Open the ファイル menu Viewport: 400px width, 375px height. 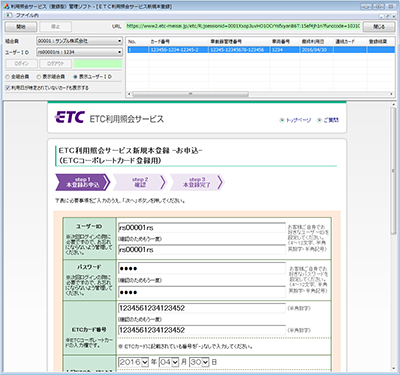27,15
